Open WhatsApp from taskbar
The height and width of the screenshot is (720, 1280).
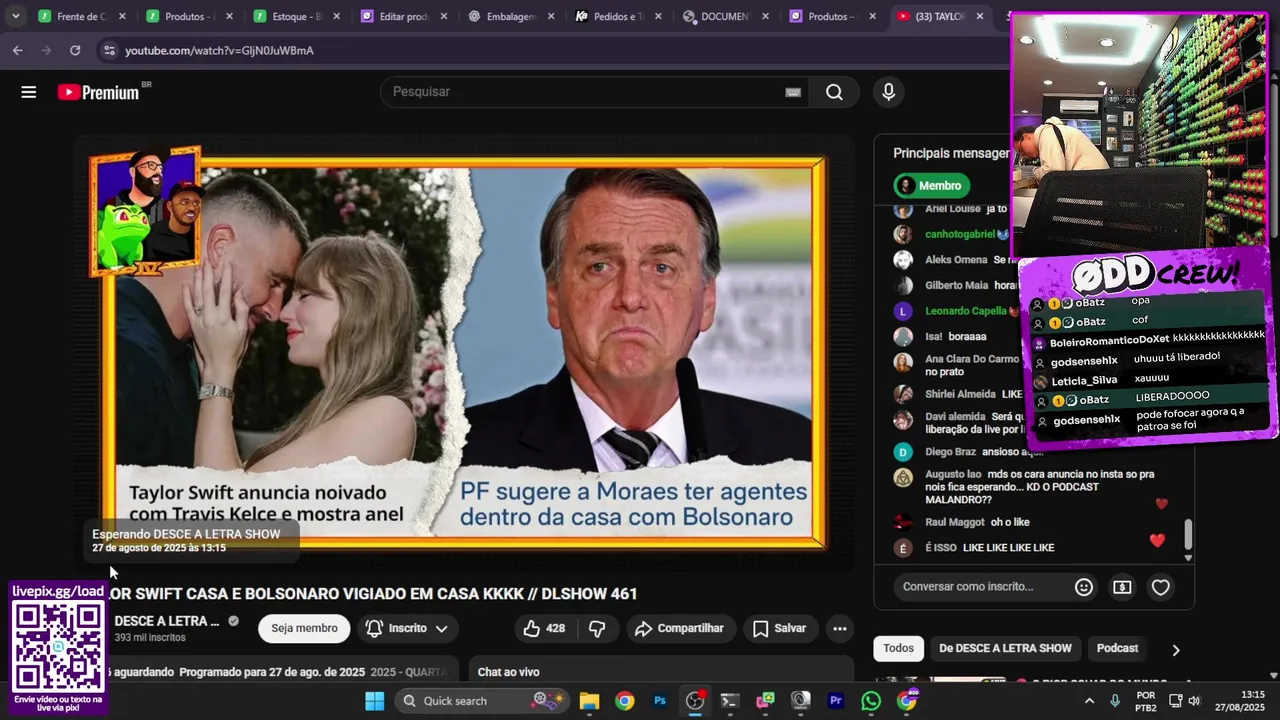tap(871, 701)
